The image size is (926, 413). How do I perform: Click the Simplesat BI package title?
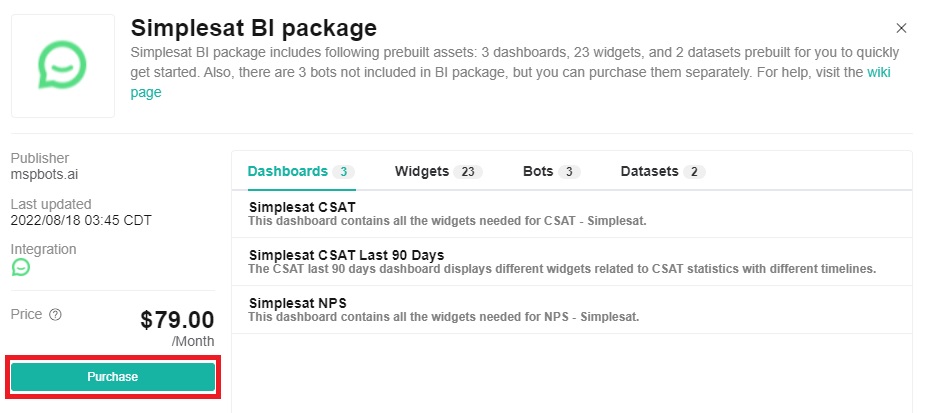[x=254, y=27]
